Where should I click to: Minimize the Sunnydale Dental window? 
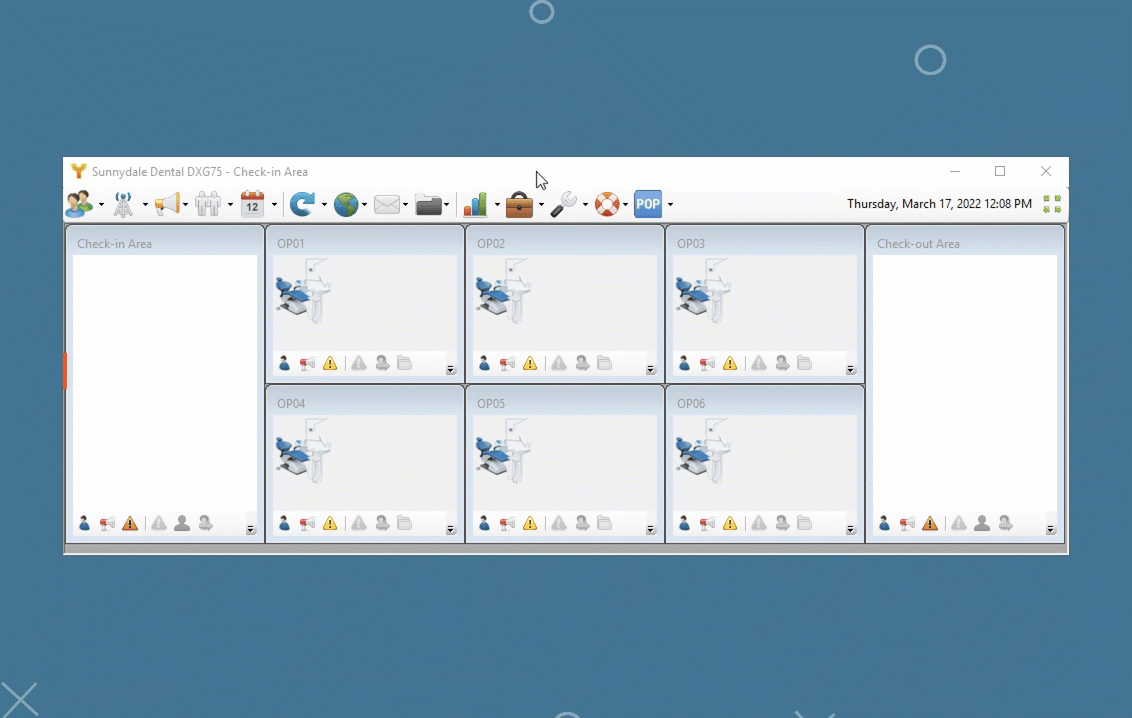955,171
